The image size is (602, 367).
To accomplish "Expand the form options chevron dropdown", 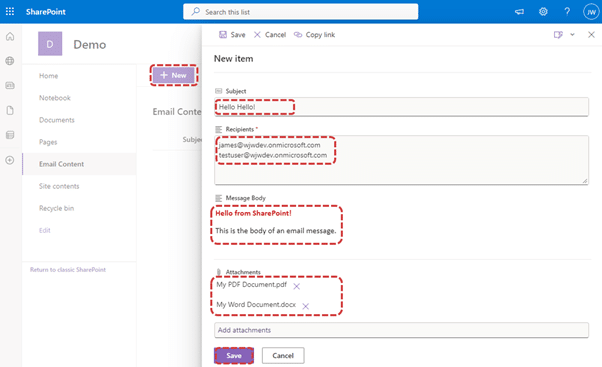I will tap(572, 35).
